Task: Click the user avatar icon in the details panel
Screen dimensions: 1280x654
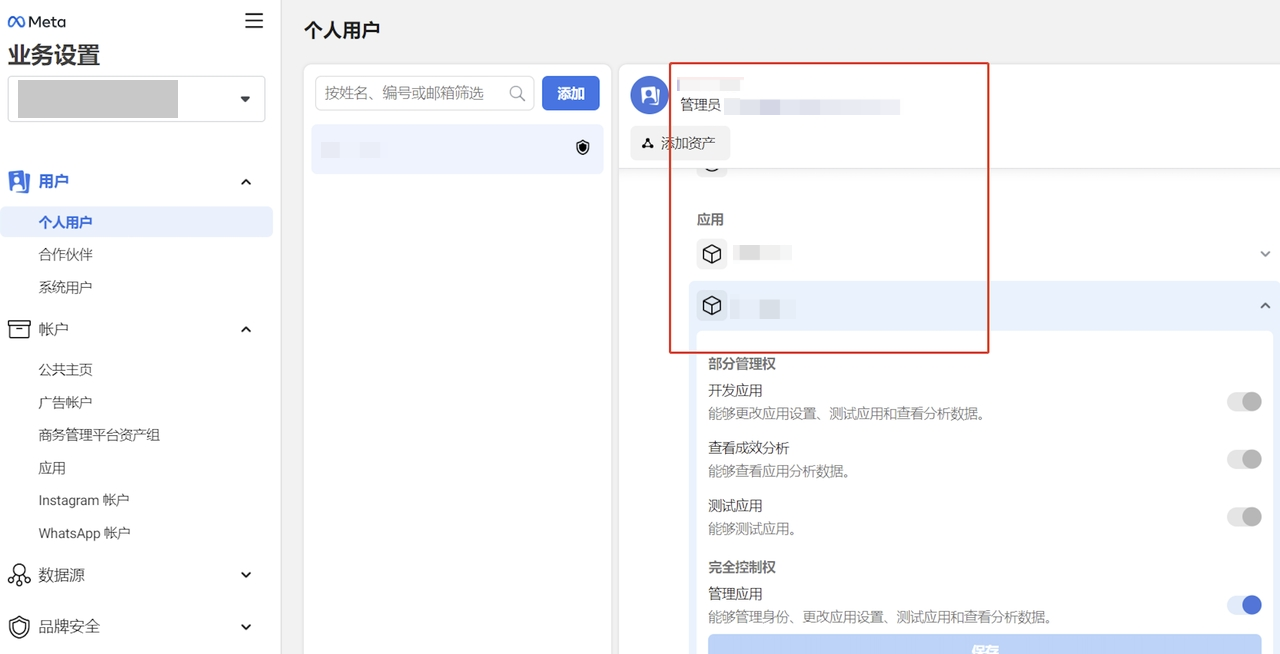Action: (x=649, y=95)
